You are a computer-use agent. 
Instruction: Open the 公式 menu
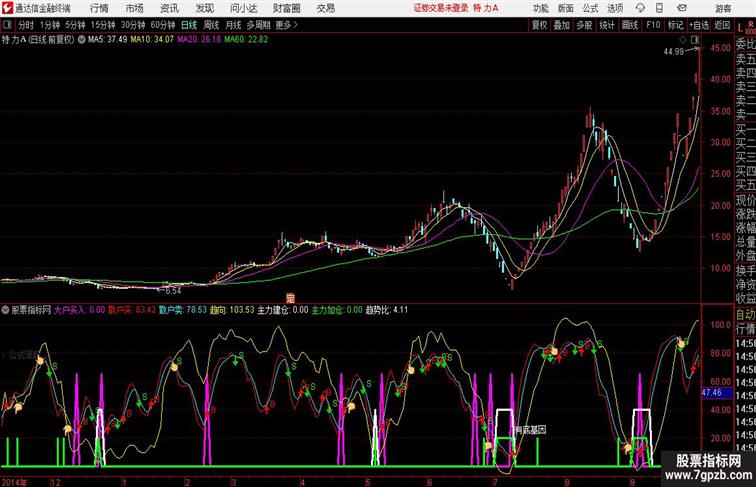click(590, 8)
